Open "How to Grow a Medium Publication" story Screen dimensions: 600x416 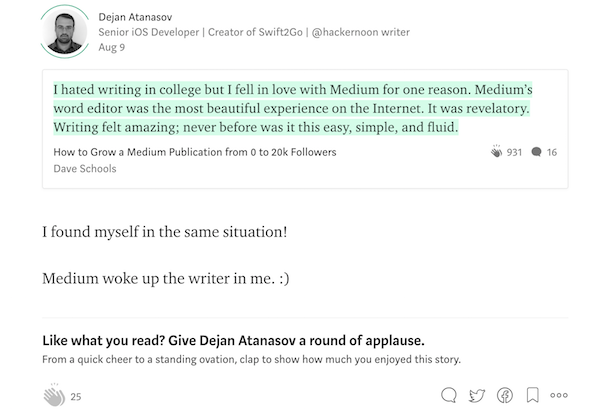point(195,152)
